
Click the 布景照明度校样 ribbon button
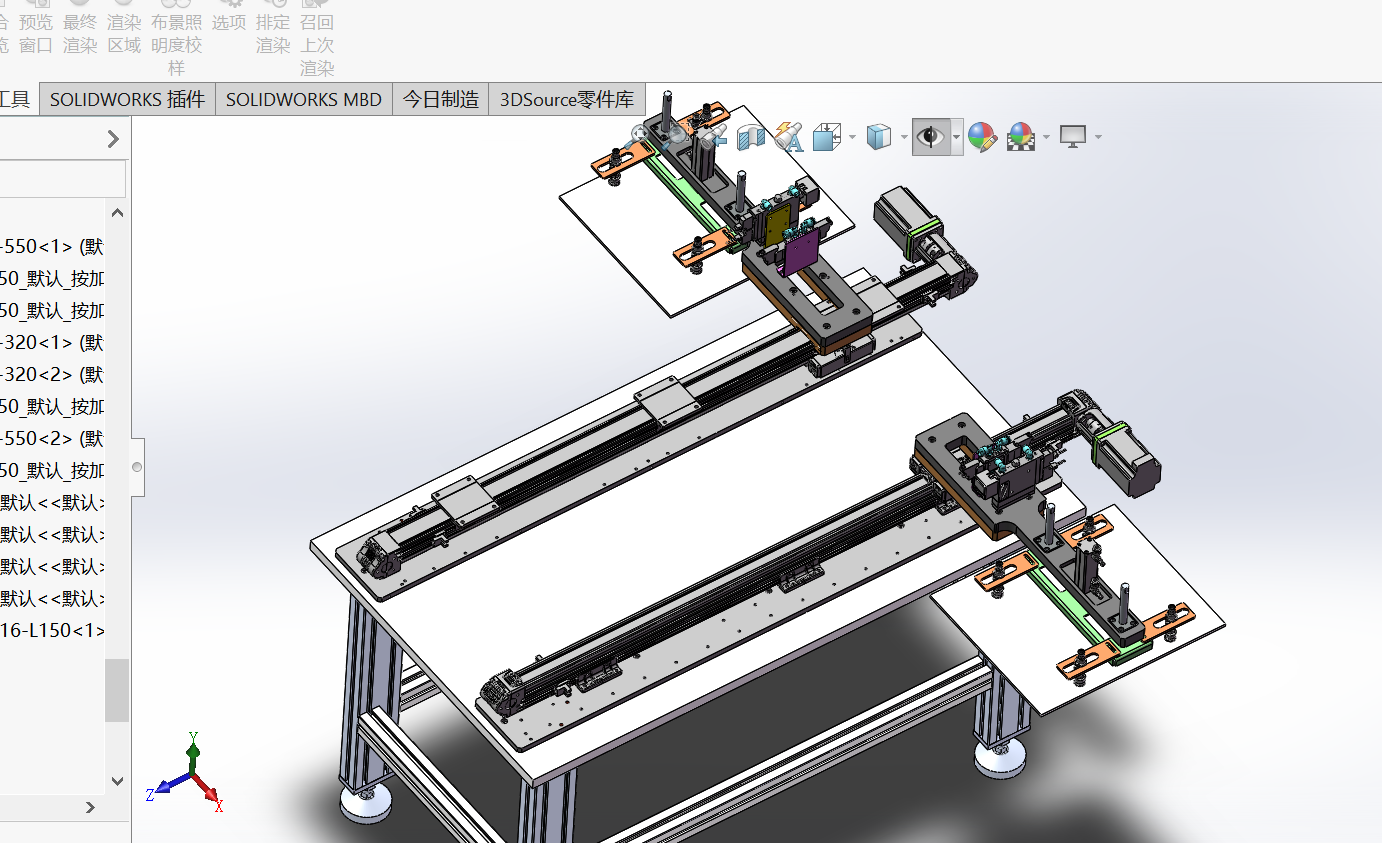(176, 38)
